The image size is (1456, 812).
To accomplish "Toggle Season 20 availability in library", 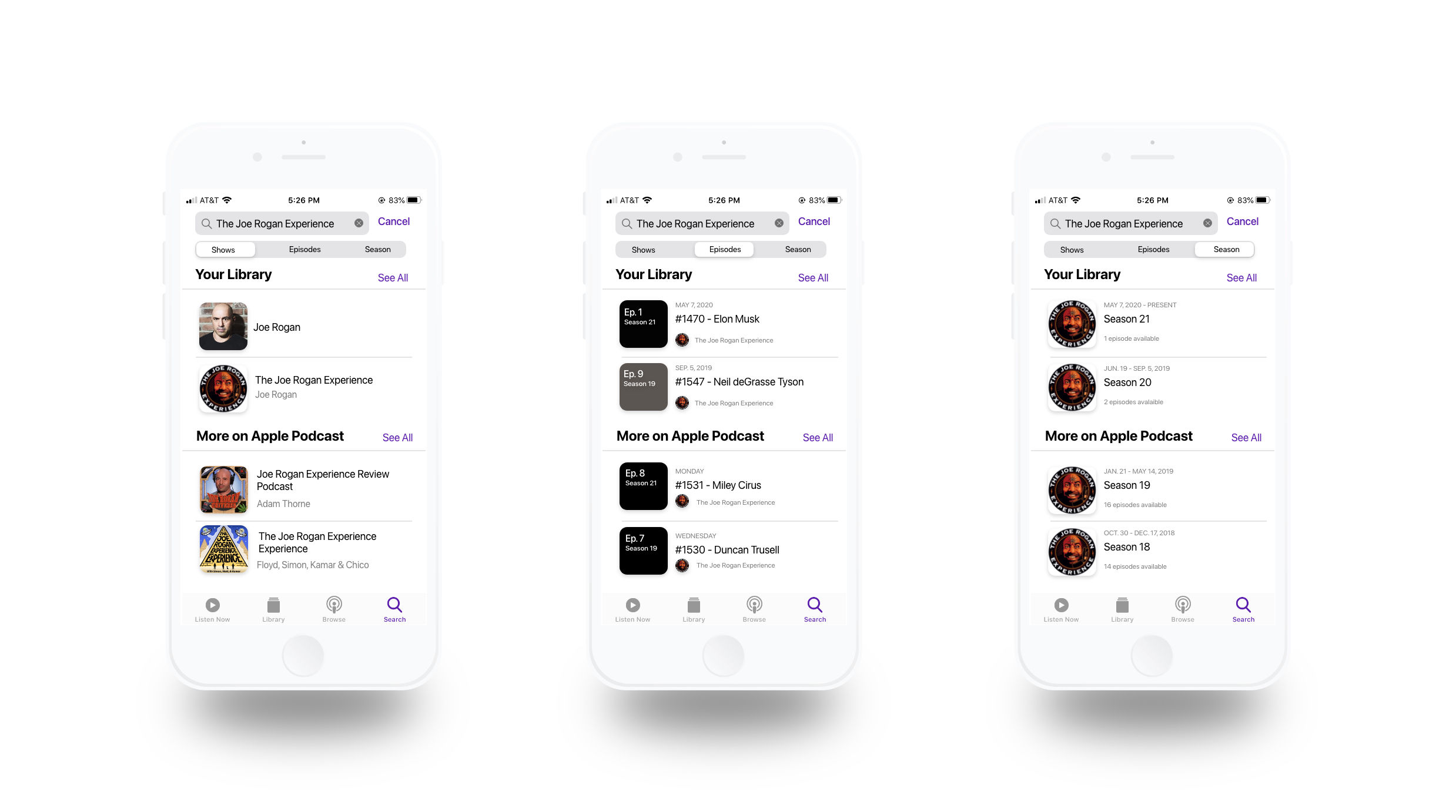I will 1151,388.
